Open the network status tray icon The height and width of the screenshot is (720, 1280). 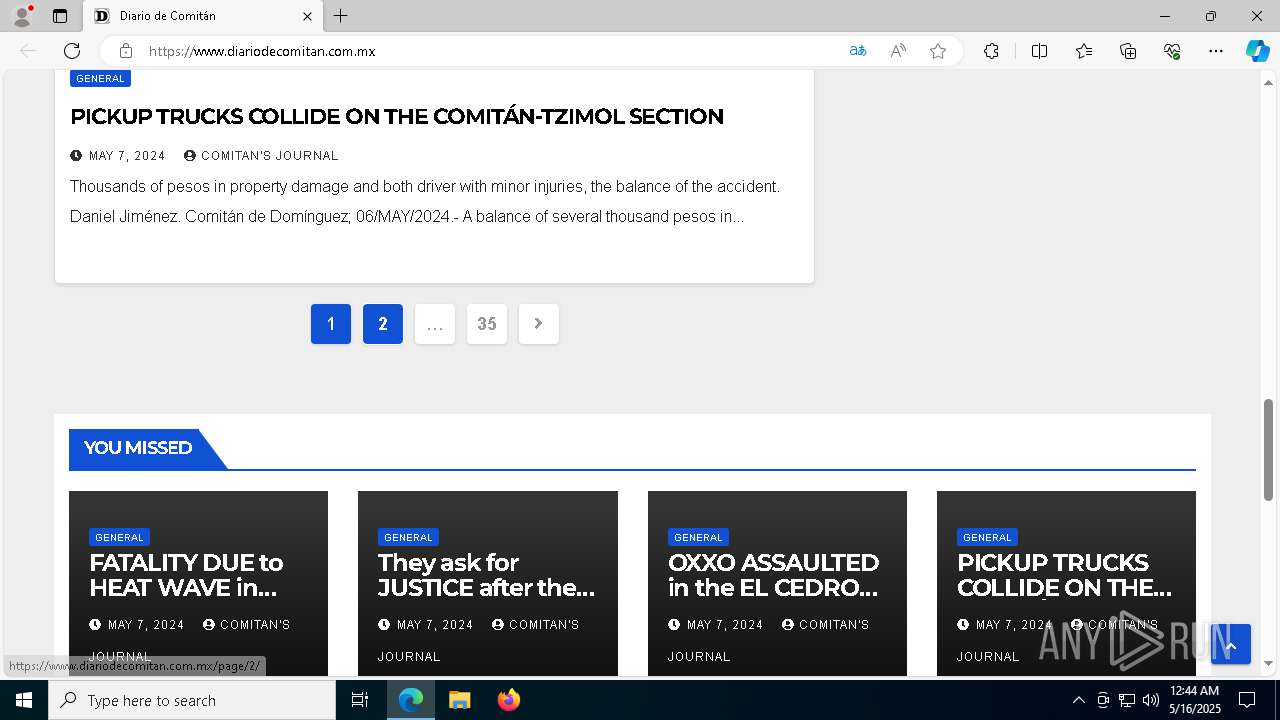coord(1127,700)
